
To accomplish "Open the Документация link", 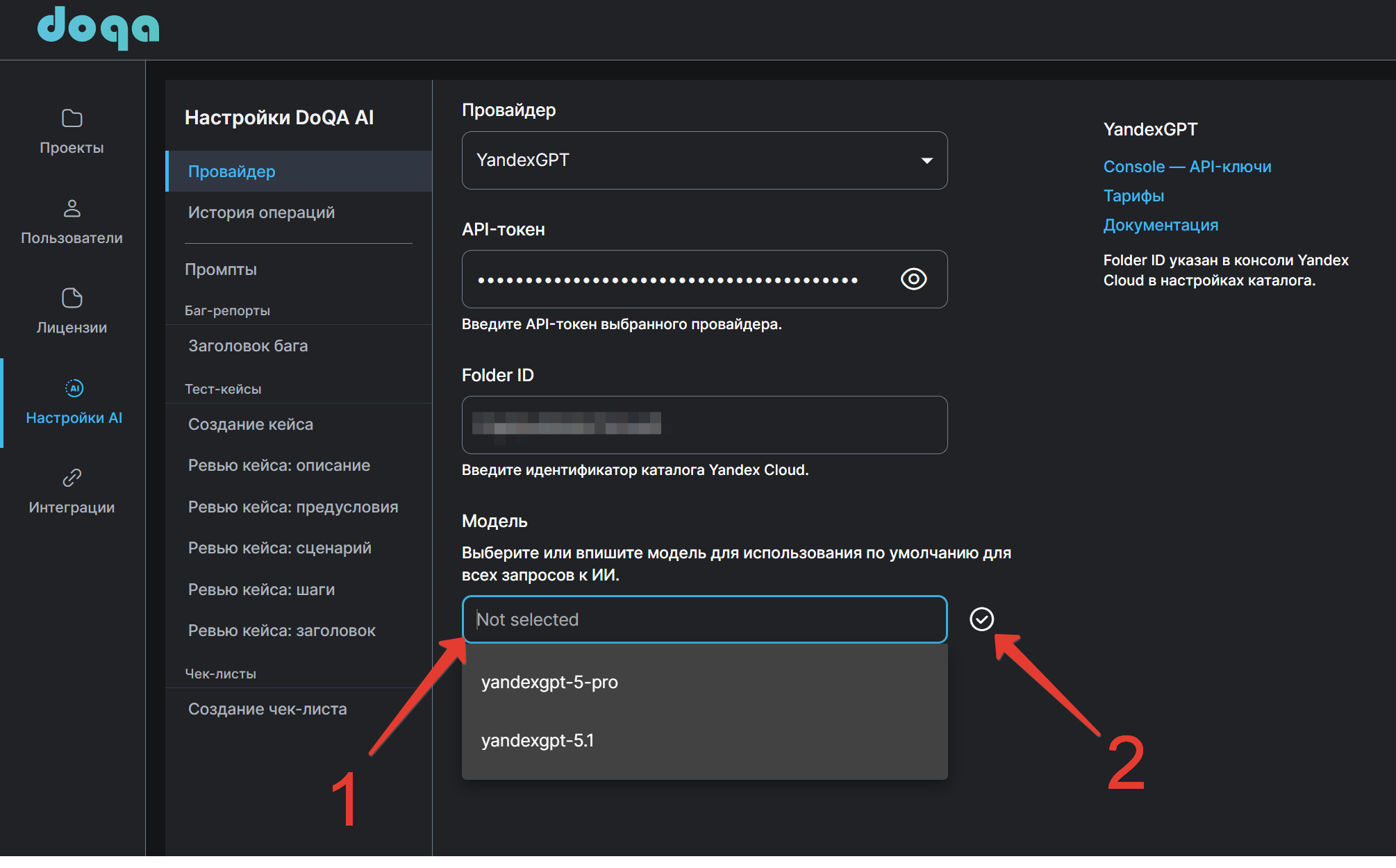I will point(1161,225).
